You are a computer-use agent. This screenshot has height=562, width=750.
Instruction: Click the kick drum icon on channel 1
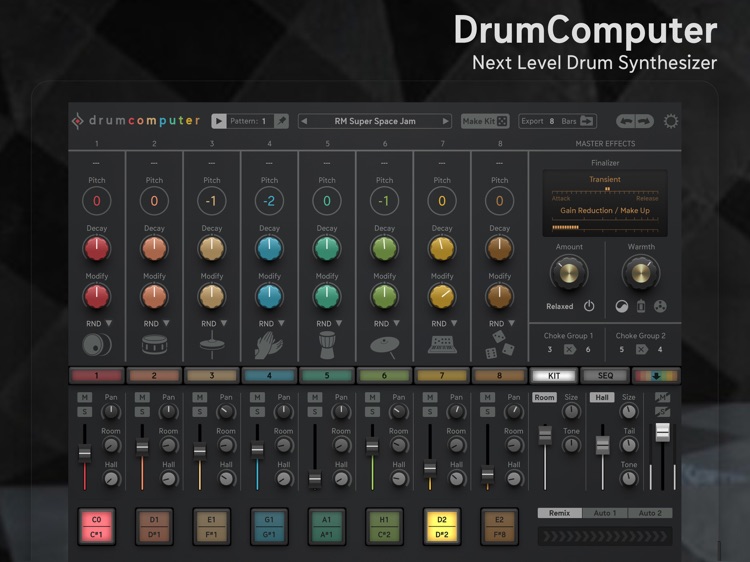(97, 344)
